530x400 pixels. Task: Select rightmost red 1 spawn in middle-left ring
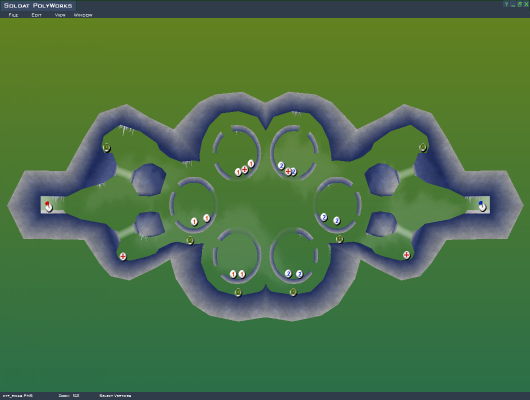207,218
